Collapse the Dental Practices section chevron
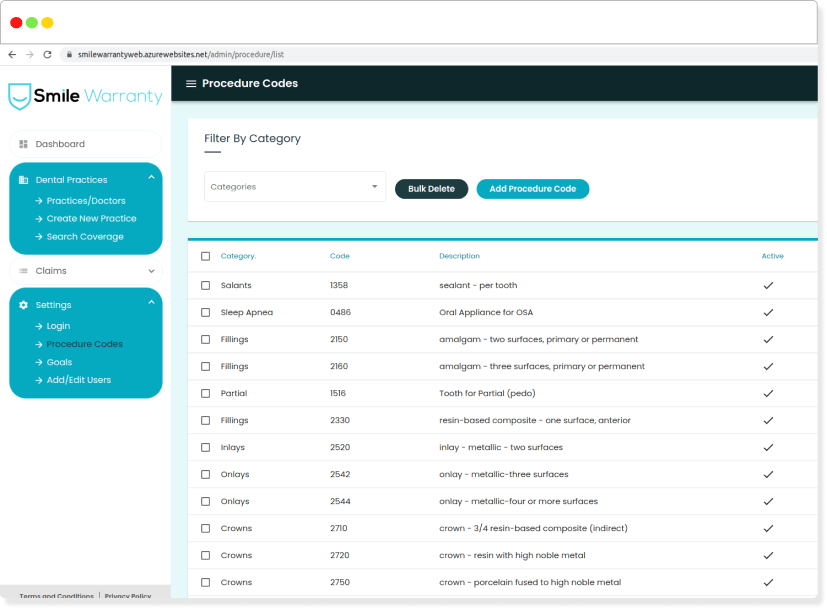The height and width of the screenshot is (609, 827). tap(151, 178)
